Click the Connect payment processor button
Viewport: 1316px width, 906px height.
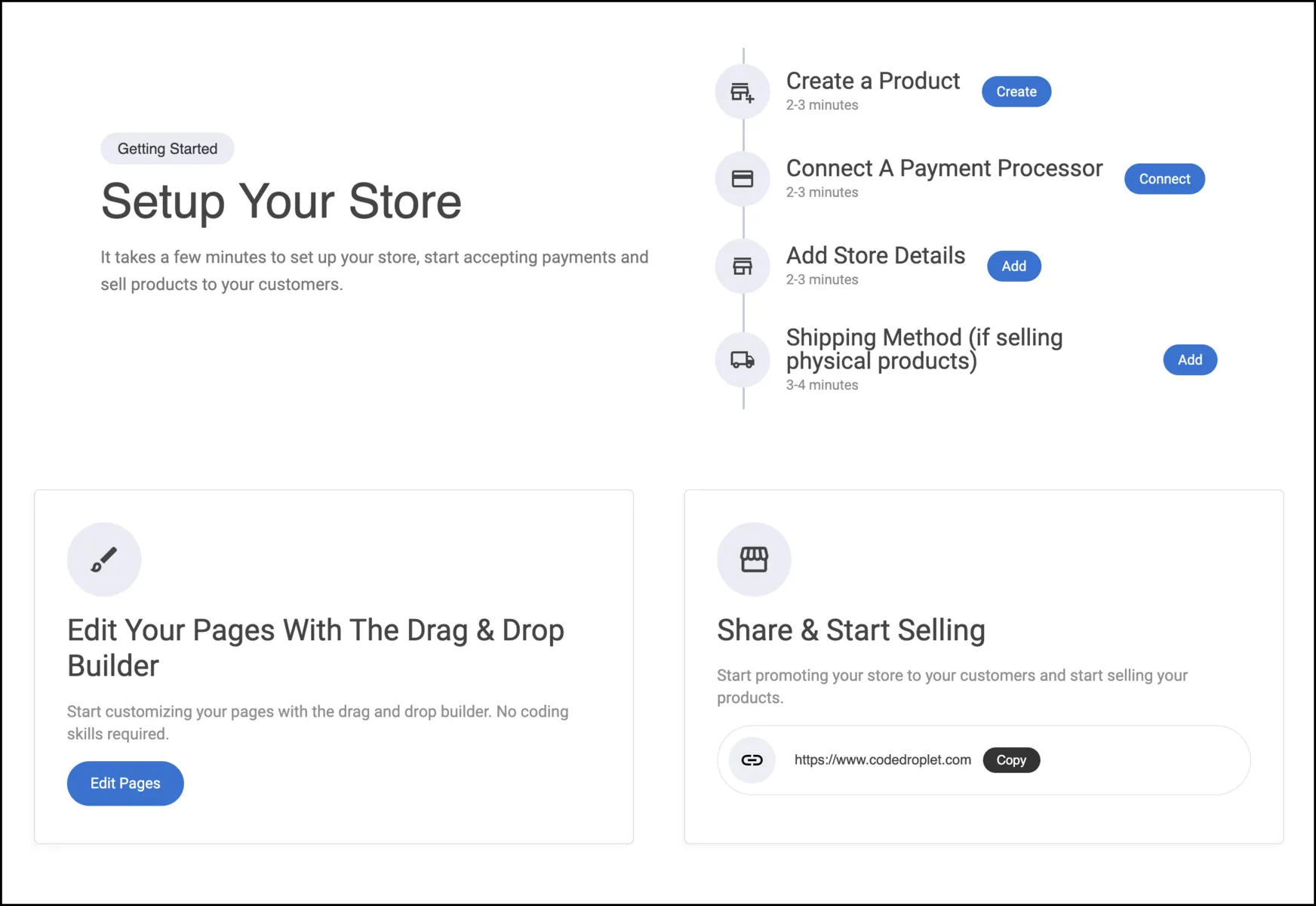point(1164,179)
